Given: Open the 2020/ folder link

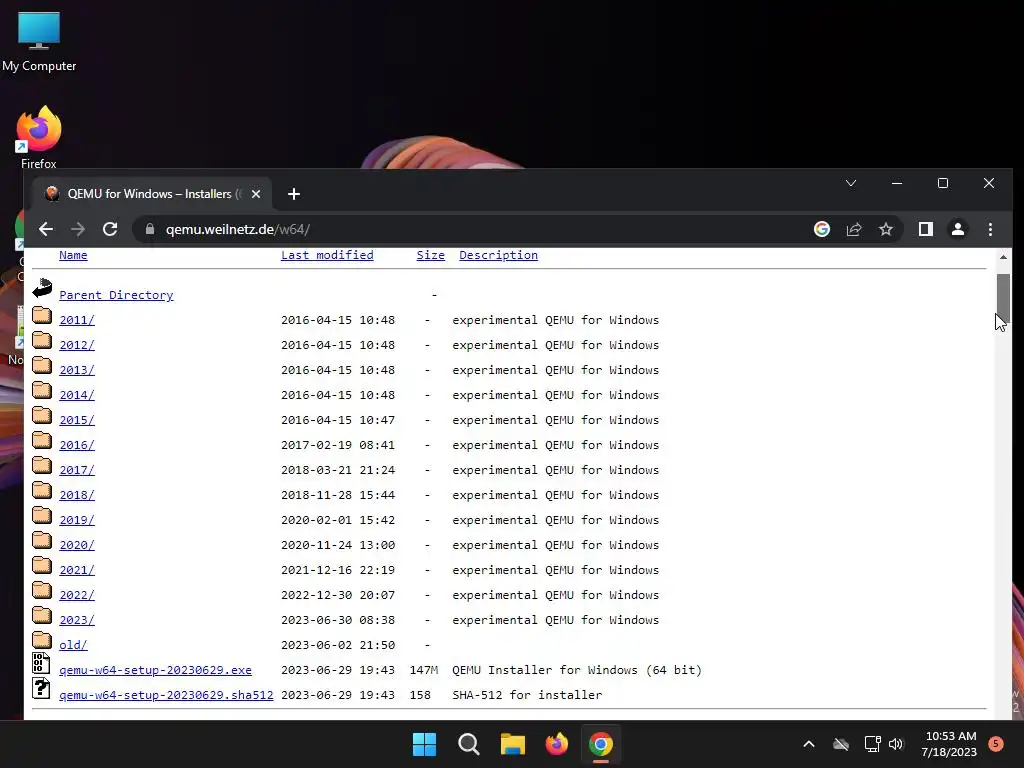Looking at the screenshot, I should click(77, 545).
